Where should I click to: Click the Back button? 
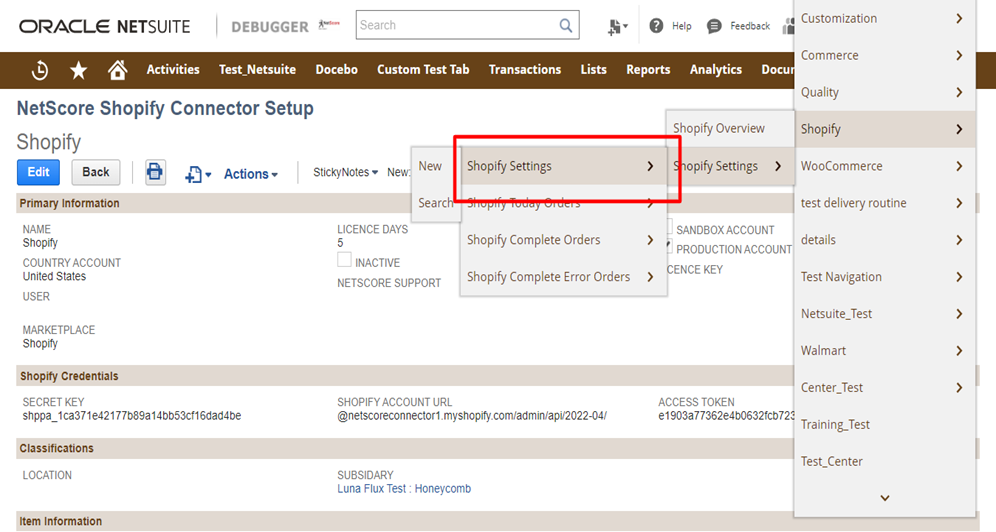(x=96, y=172)
